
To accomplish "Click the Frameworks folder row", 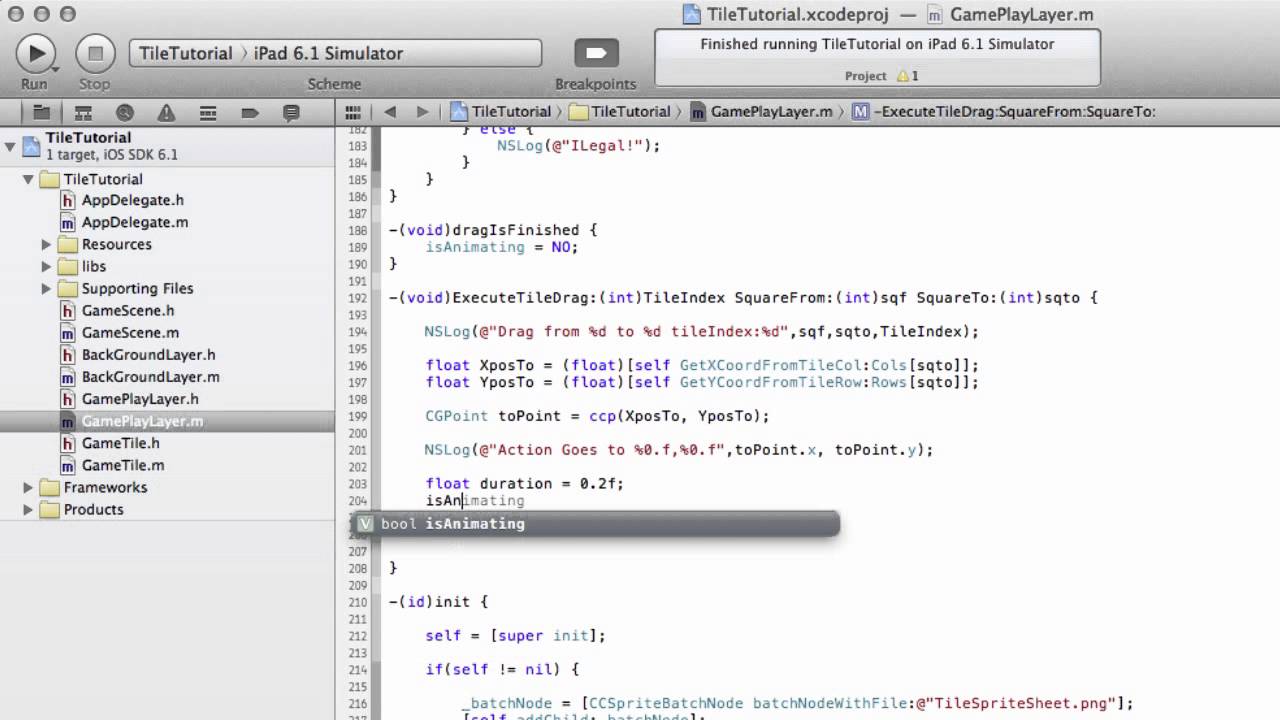I will (167, 488).
